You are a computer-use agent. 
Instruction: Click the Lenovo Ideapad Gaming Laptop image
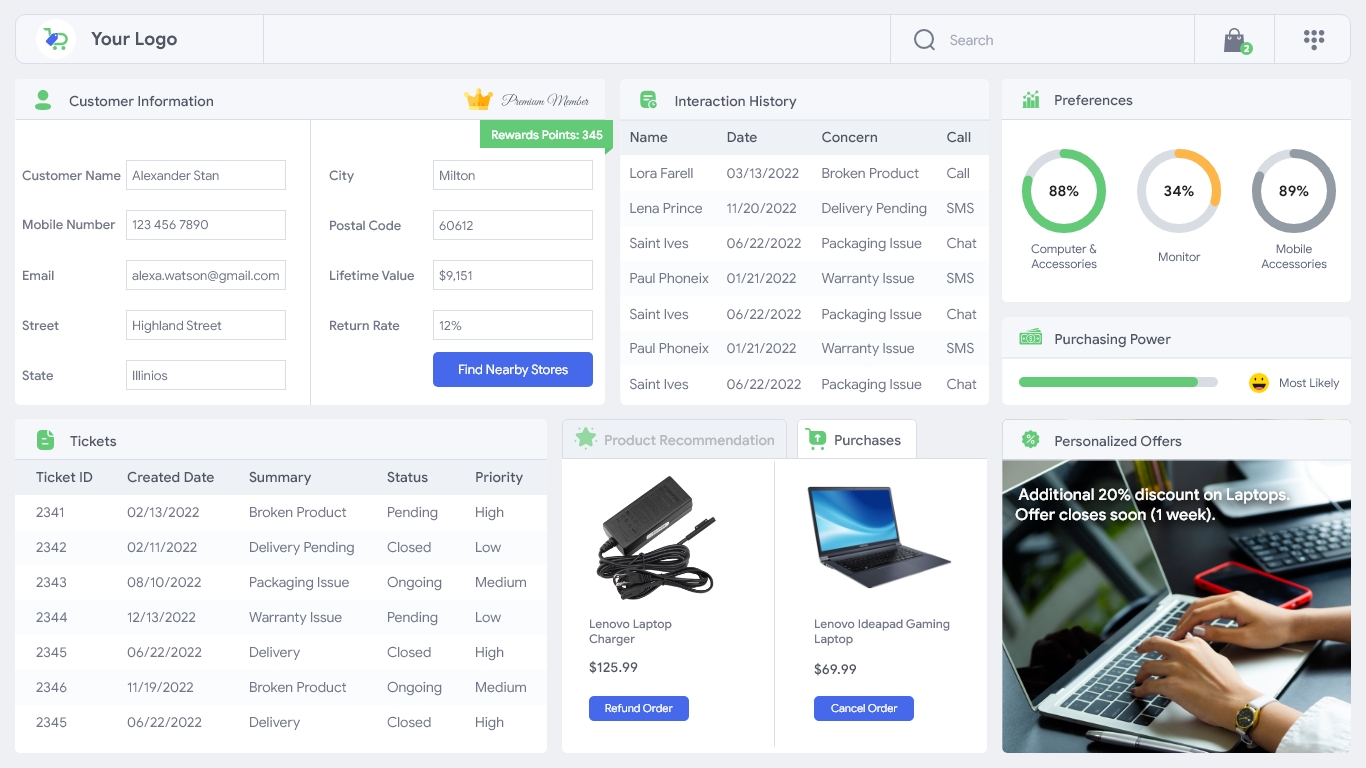(879, 537)
